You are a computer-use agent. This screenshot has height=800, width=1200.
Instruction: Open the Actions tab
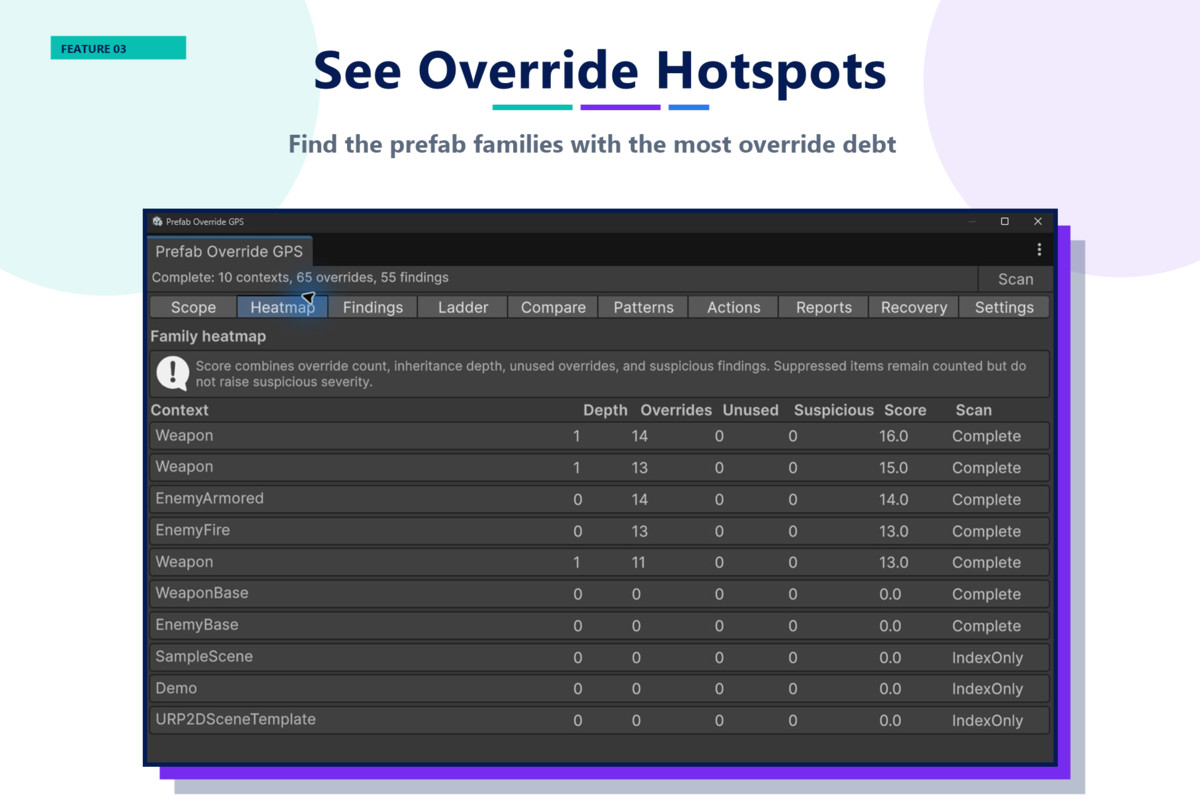point(734,307)
